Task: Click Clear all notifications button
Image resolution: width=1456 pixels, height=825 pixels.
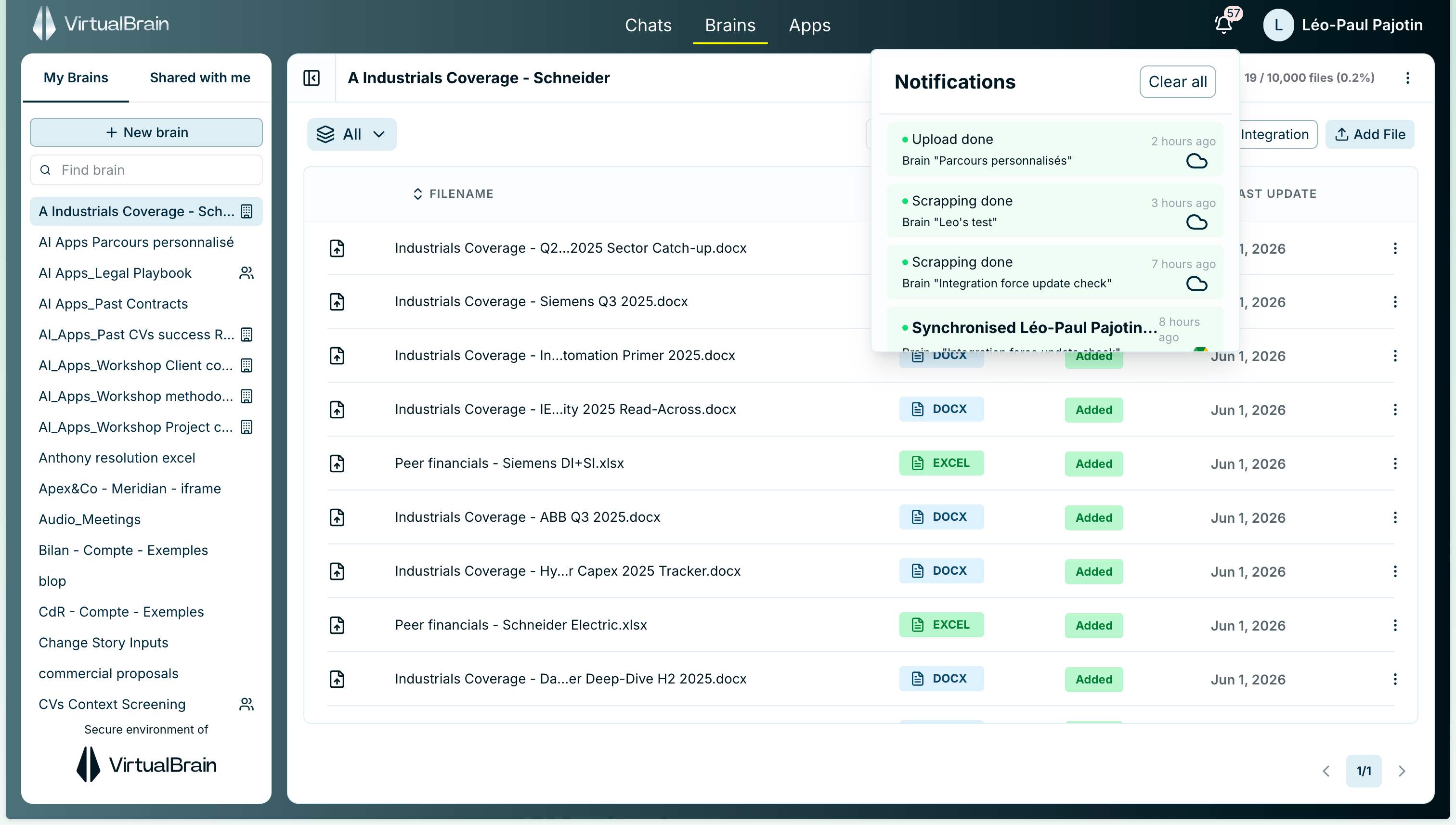Action: (1178, 82)
